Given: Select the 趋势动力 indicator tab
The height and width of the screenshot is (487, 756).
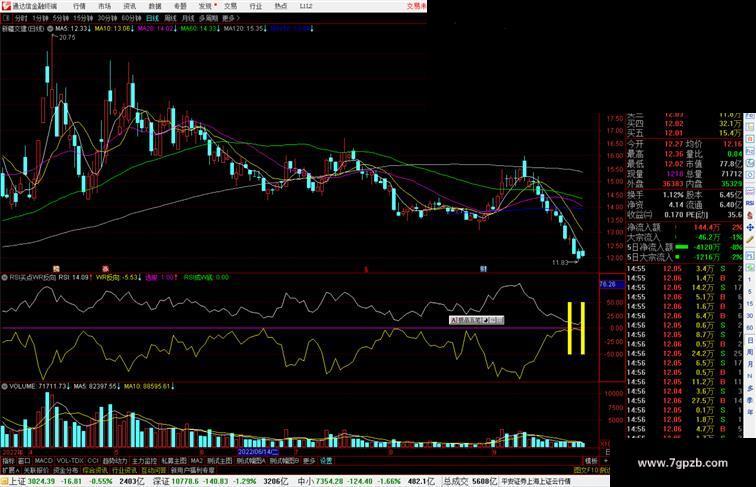Looking at the screenshot, I should pos(115,461).
